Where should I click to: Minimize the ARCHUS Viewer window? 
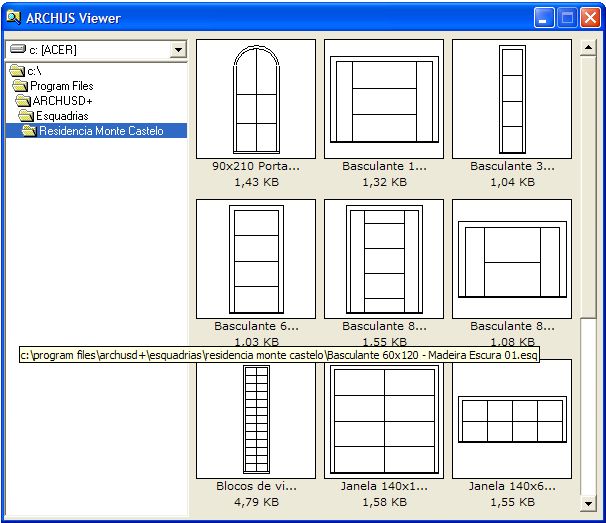[x=543, y=18]
